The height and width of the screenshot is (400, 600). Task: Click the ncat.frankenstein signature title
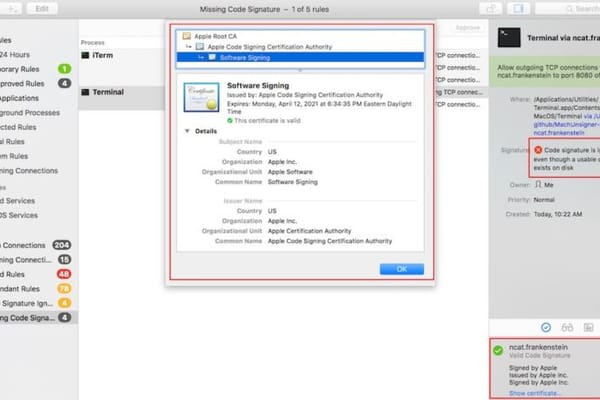[538, 347]
